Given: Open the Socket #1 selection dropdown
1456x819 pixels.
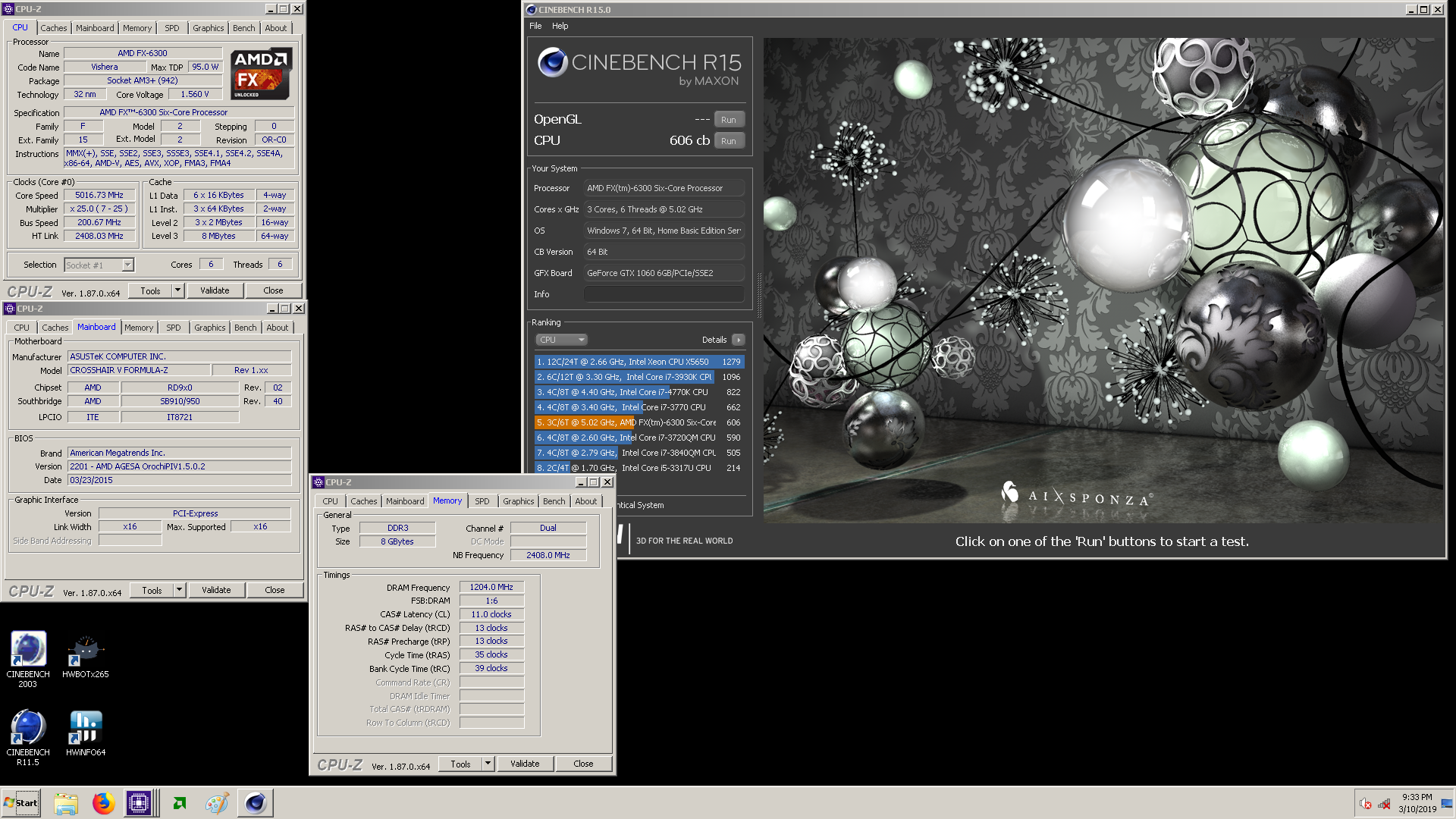Looking at the screenshot, I should (x=128, y=265).
